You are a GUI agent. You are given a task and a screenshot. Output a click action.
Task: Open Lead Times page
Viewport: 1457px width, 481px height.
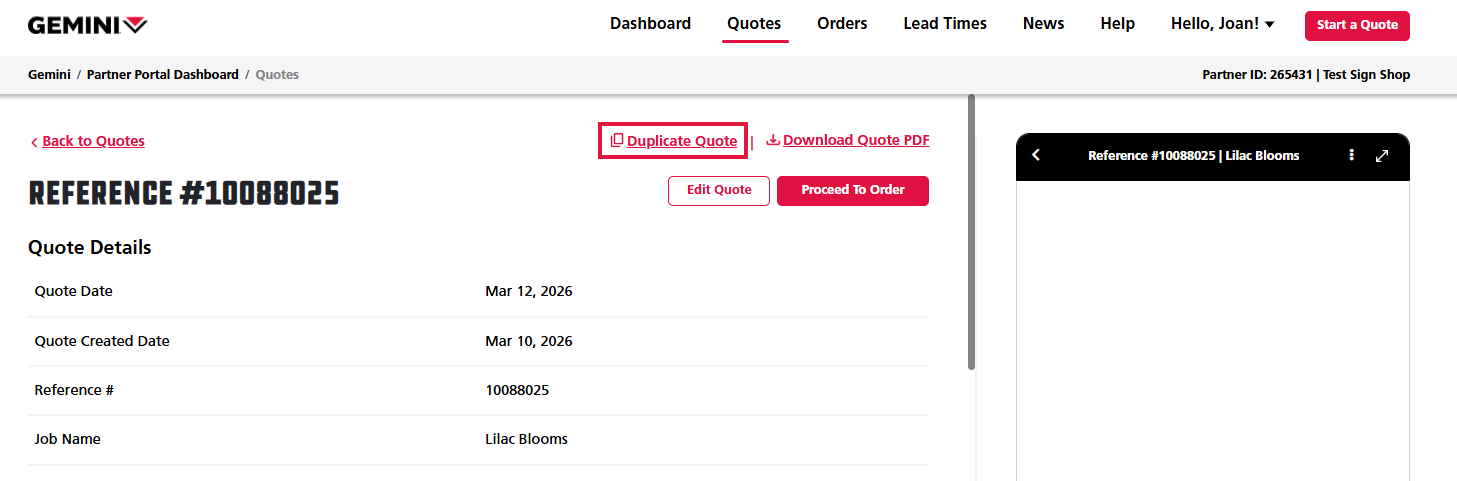click(x=944, y=24)
